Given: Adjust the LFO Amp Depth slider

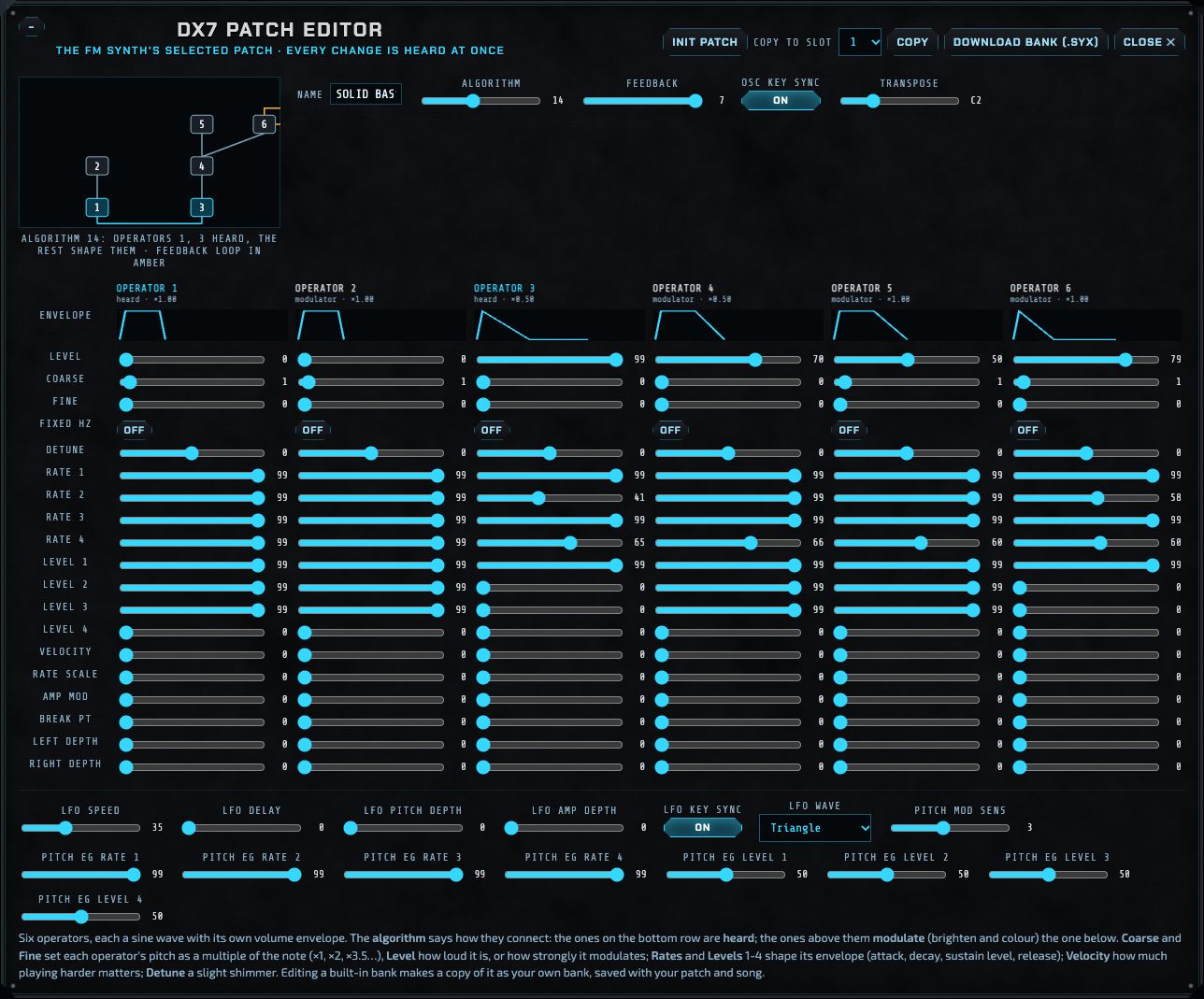Looking at the screenshot, I should 564,828.
